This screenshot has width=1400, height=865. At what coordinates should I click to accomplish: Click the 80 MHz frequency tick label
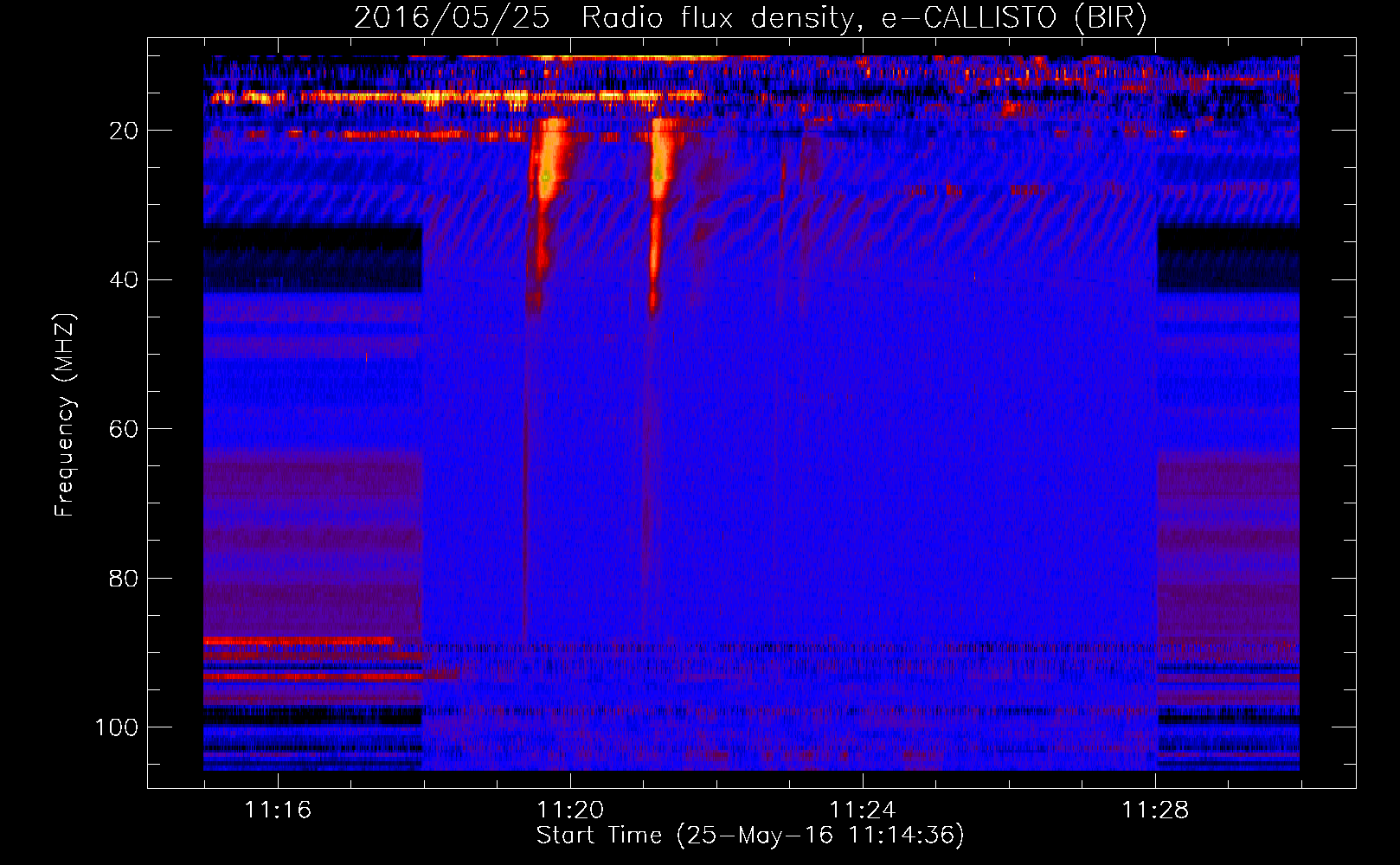coord(124,578)
